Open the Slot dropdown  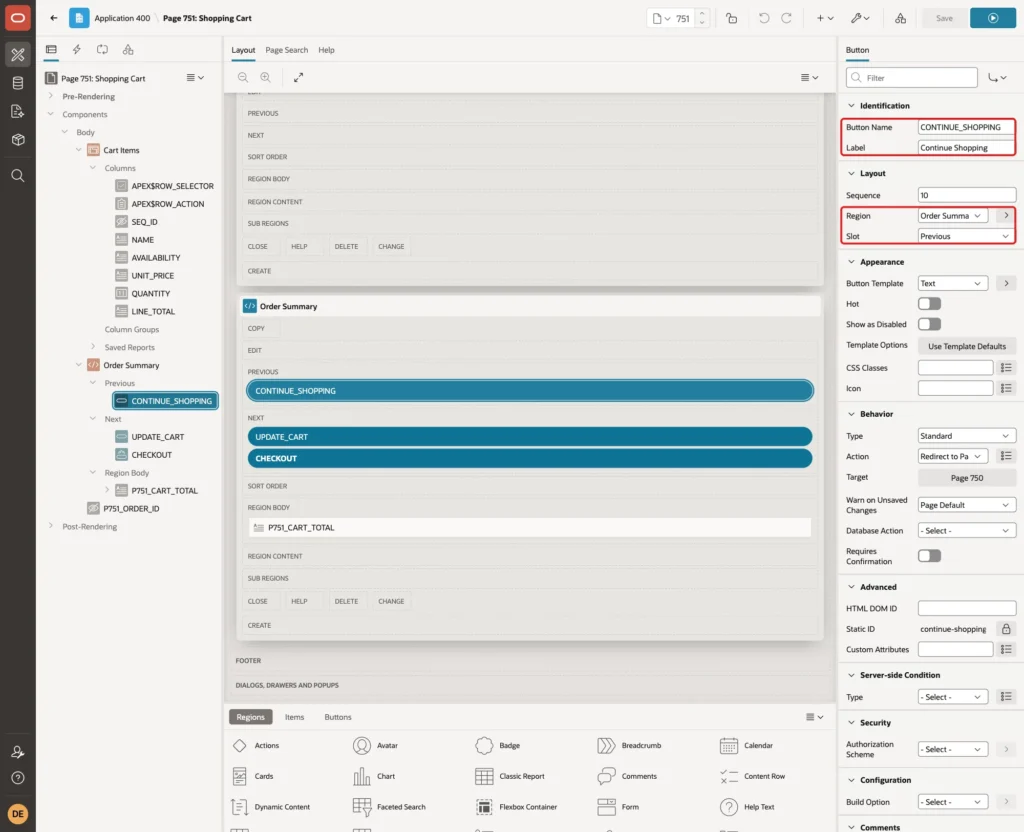tap(966, 236)
